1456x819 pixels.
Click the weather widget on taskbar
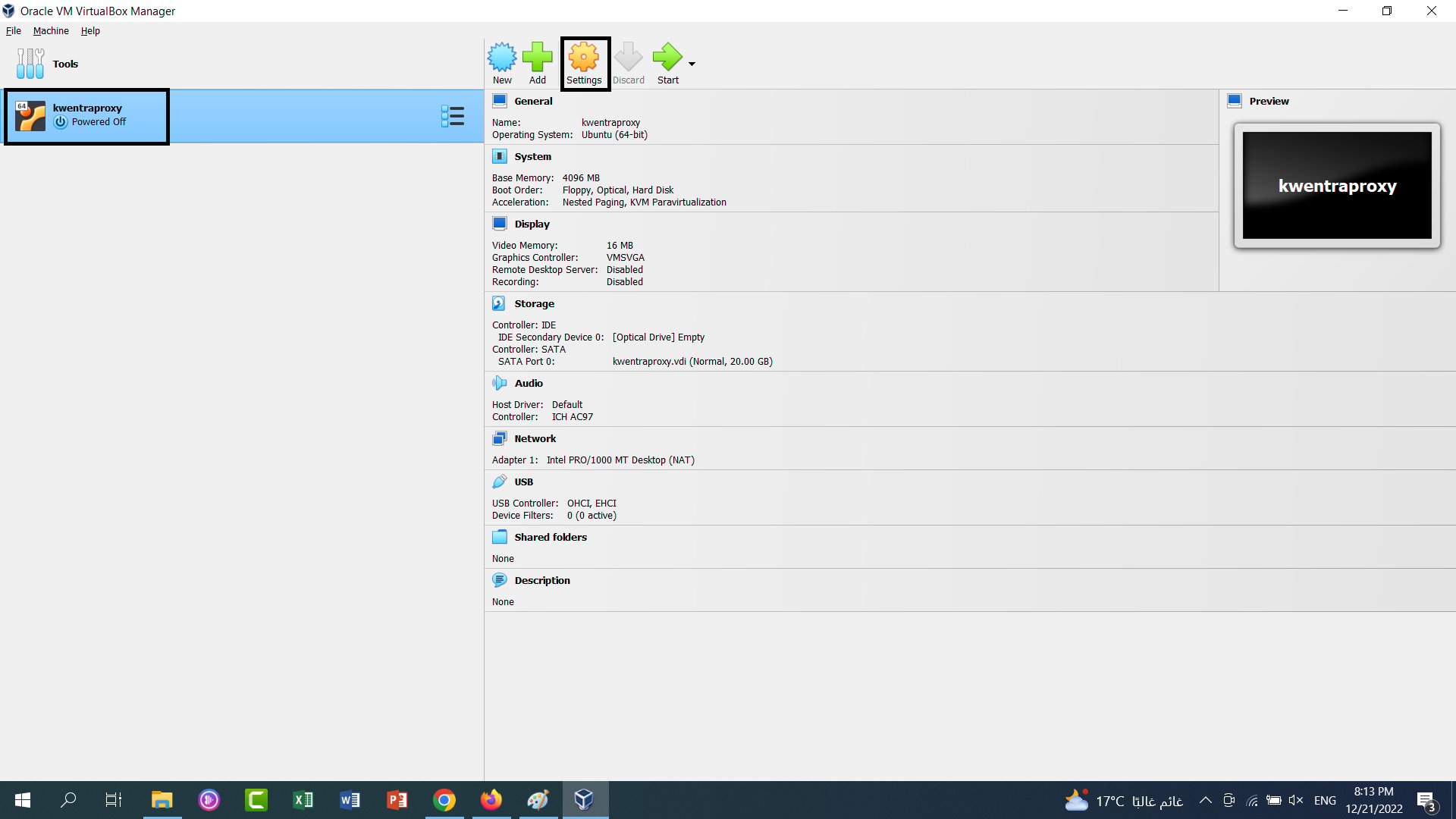(x=1124, y=800)
